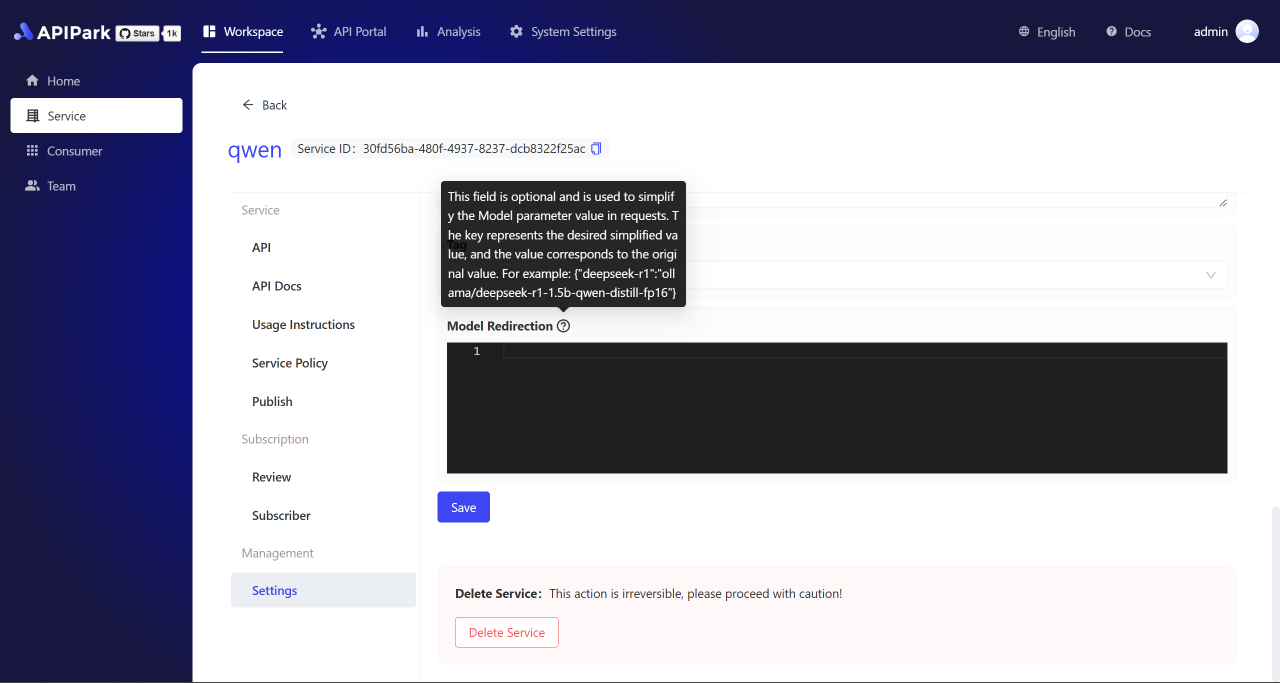Click the System Settings gear icon
Image resolution: width=1280 pixels, height=683 pixels.
pyautogui.click(x=516, y=32)
